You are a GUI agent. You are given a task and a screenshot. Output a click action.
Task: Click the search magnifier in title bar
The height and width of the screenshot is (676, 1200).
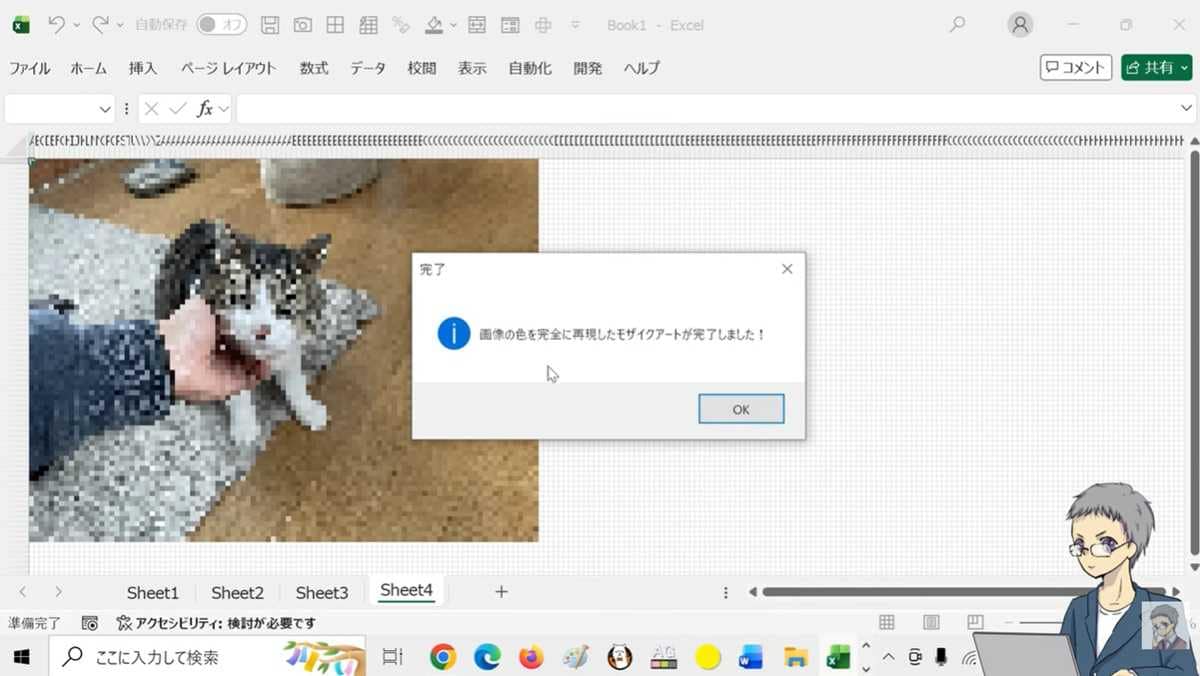[958, 25]
